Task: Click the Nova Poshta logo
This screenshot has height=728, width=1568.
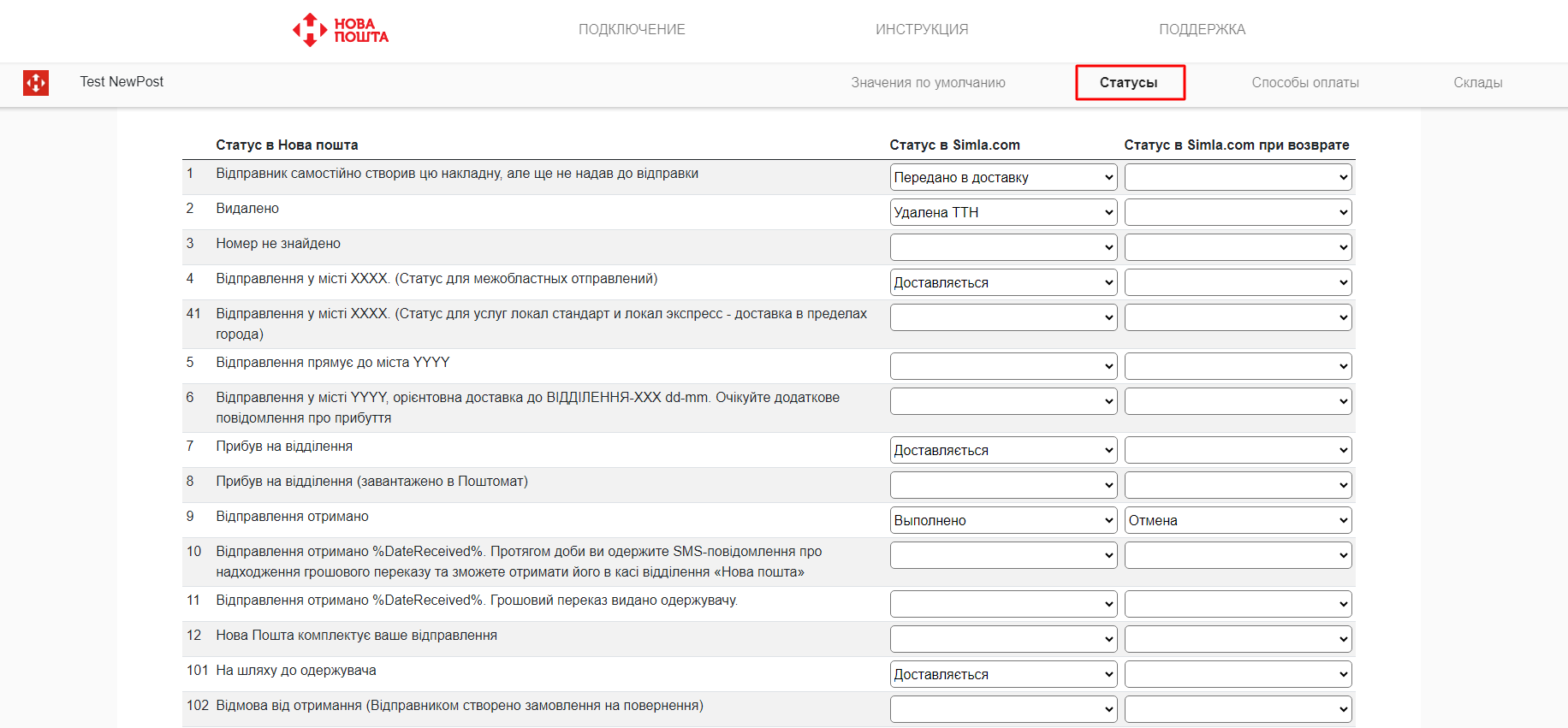Action: (341, 30)
